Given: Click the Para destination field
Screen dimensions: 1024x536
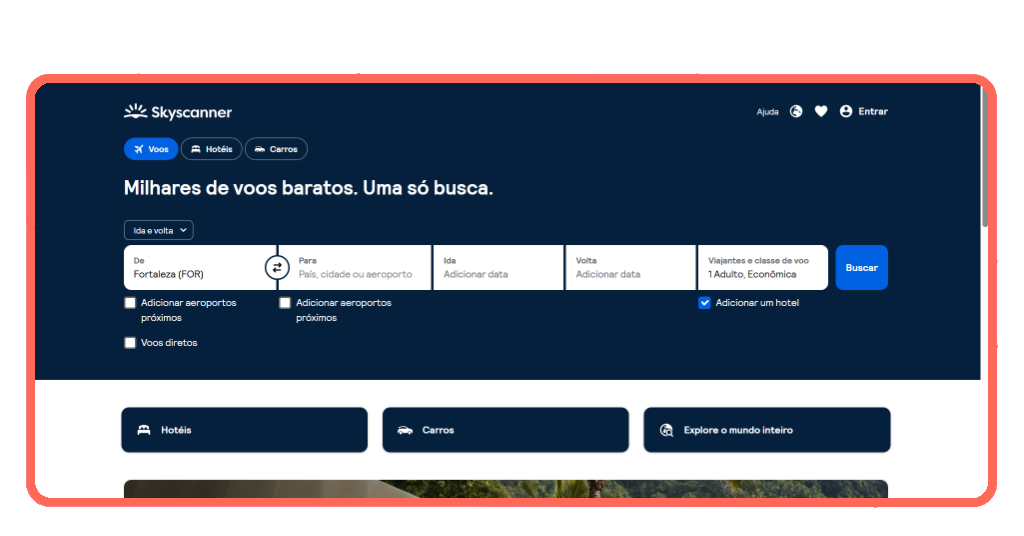Looking at the screenshot, I should (355, 267).
